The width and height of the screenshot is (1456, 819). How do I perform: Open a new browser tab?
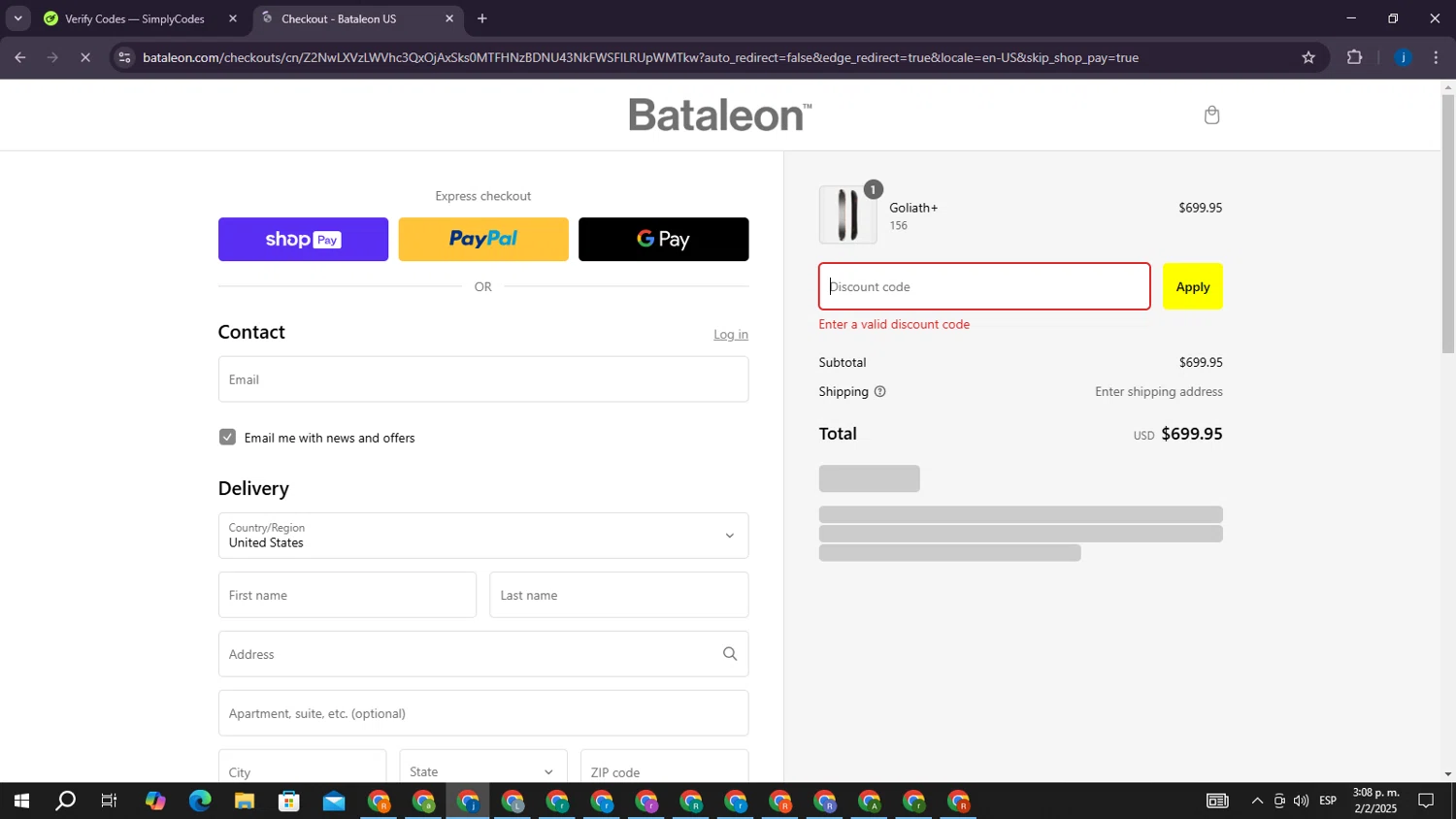[x=482, y=18]
